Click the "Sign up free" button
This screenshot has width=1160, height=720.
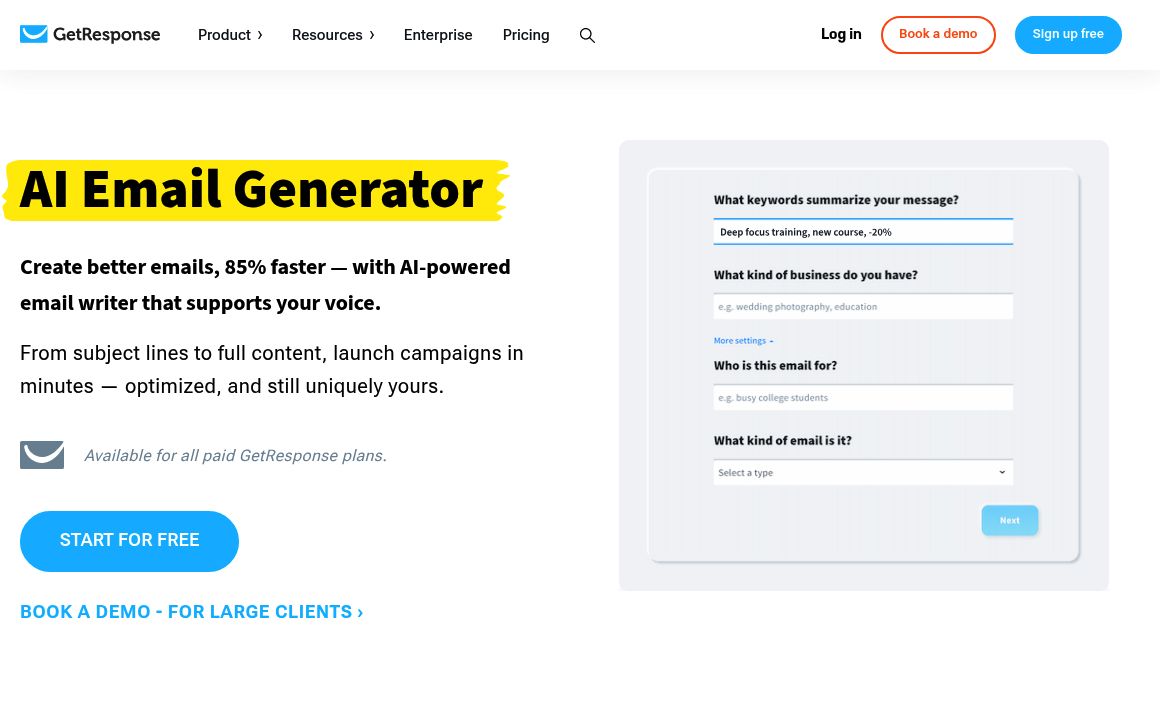[x=1068, y=34]
